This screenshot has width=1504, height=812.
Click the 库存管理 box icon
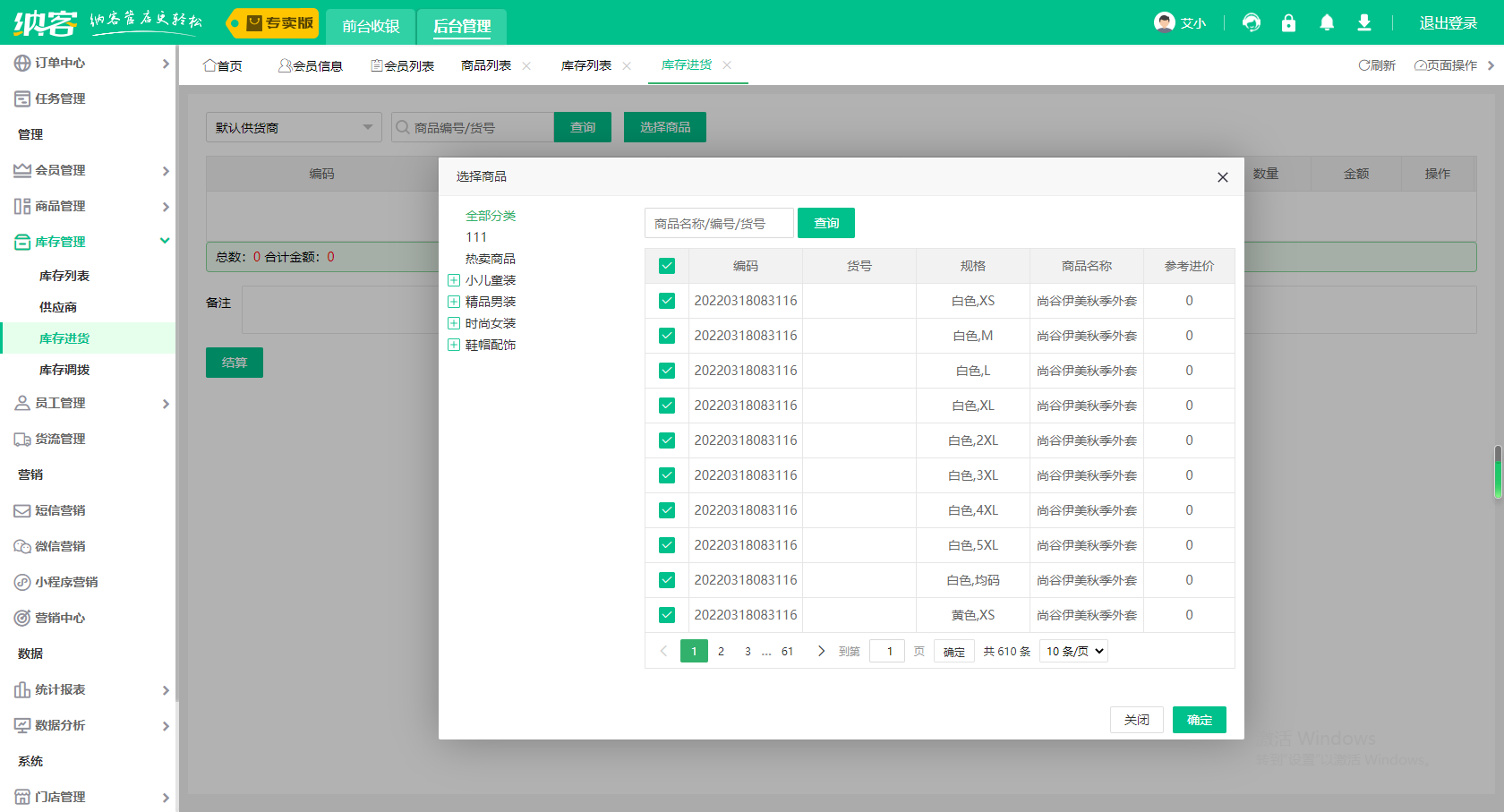pyautogui.click(x=22, y=242)
